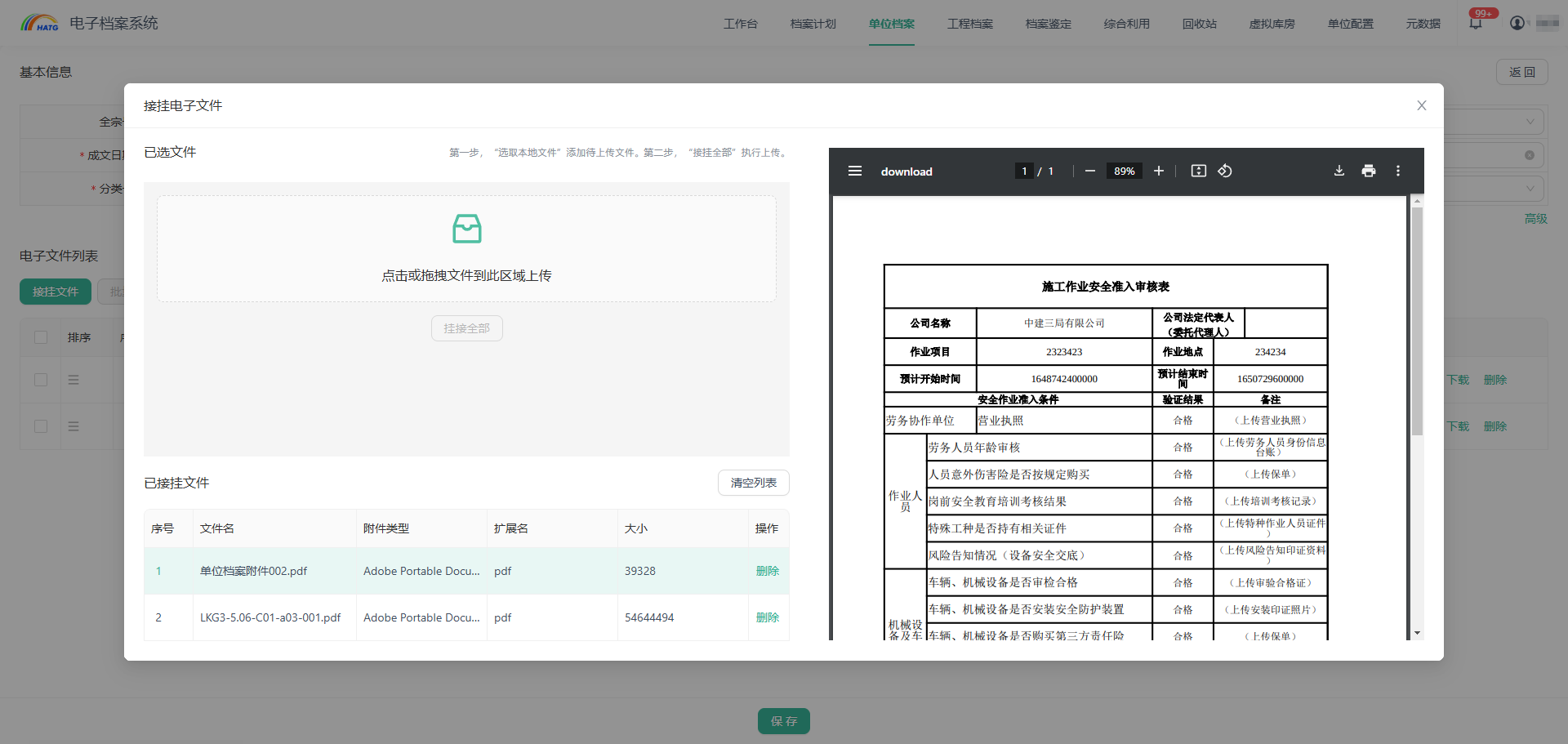Switch to the 档案鉴定 menu
The height and width of the screenshot is (744, 1568).
[1048, 24]
